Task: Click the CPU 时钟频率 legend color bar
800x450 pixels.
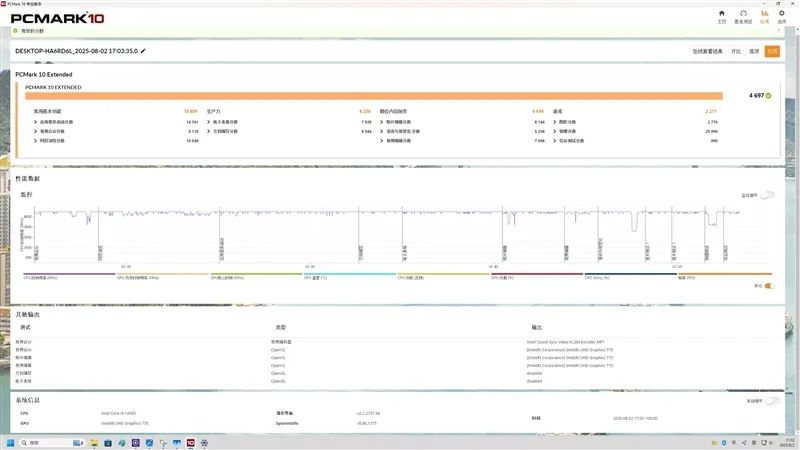Action: (68, 273)
